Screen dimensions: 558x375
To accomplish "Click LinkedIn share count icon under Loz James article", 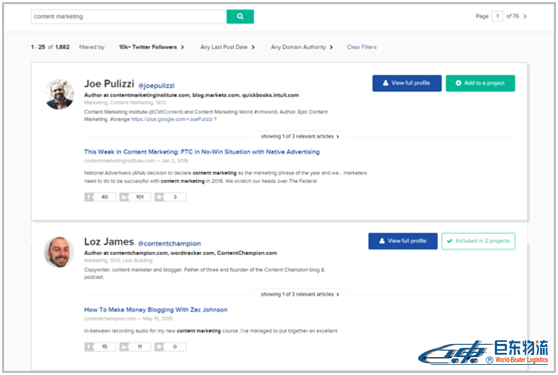I will click(124, 347).
